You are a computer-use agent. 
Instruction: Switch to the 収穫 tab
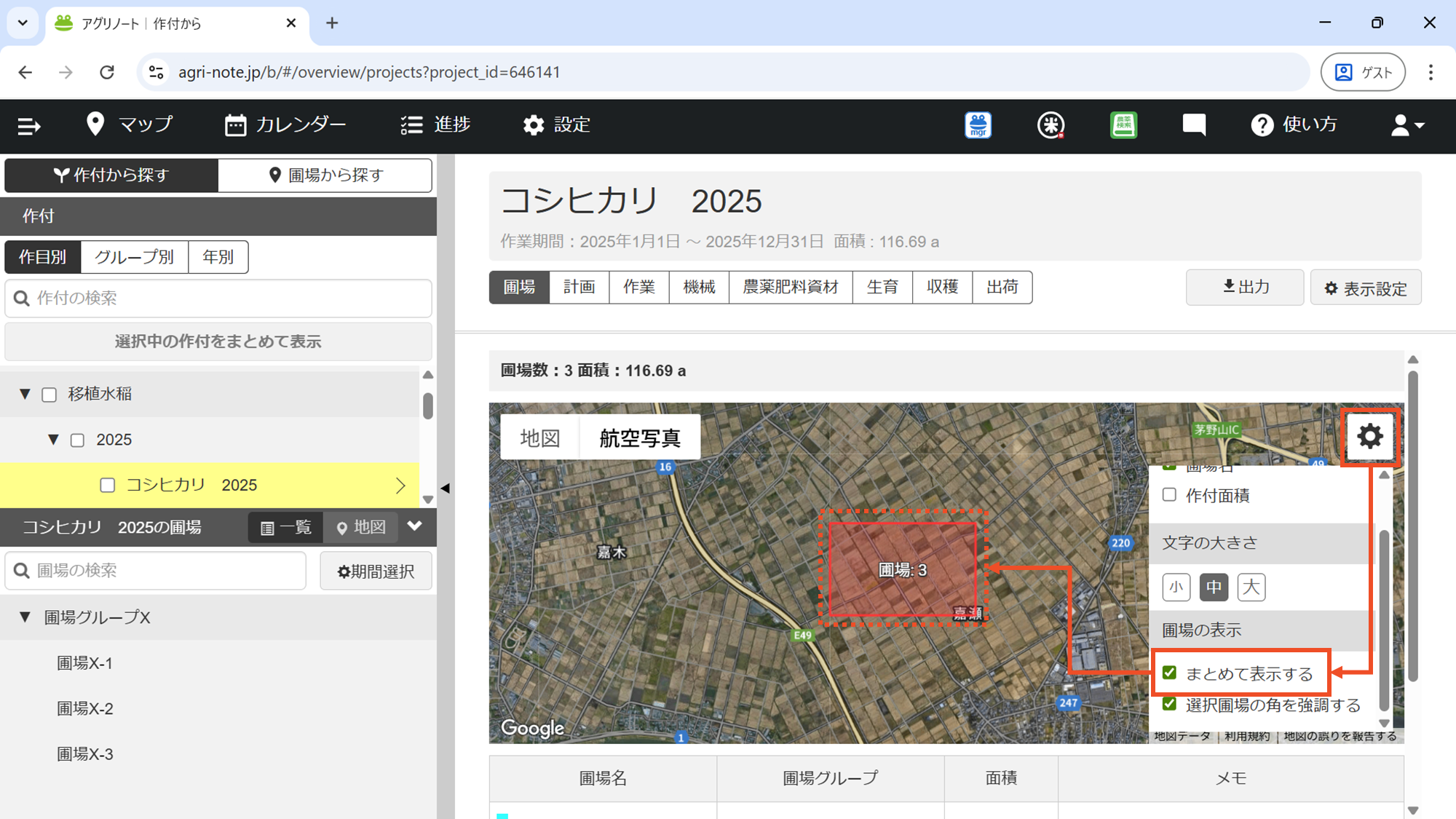coord(942,287)
